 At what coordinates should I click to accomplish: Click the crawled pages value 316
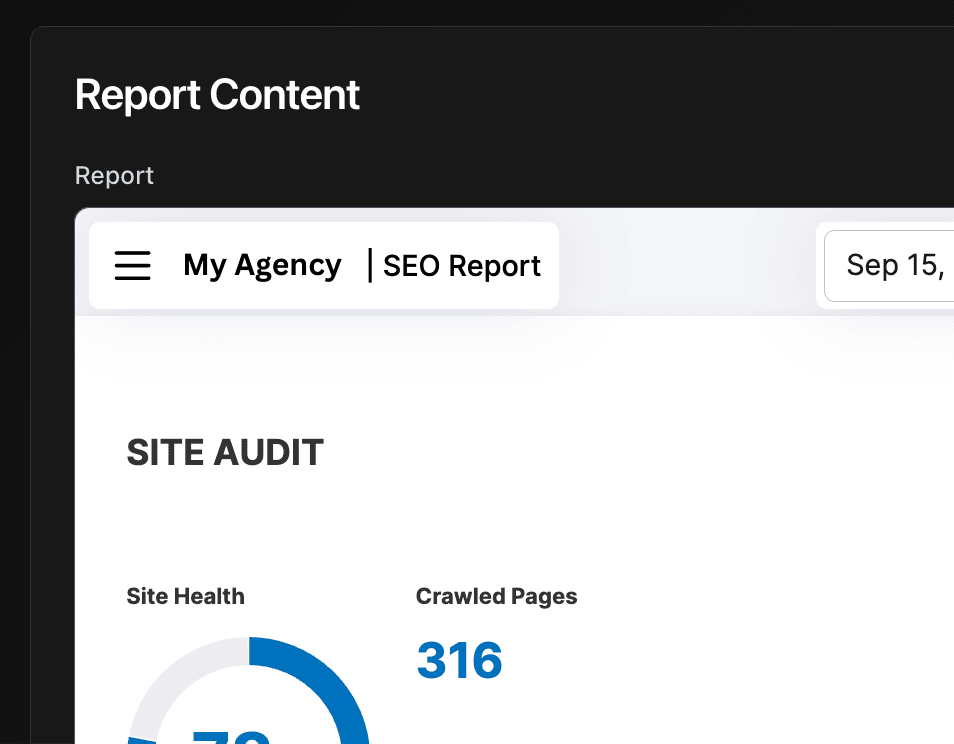[x=459, y=660]
